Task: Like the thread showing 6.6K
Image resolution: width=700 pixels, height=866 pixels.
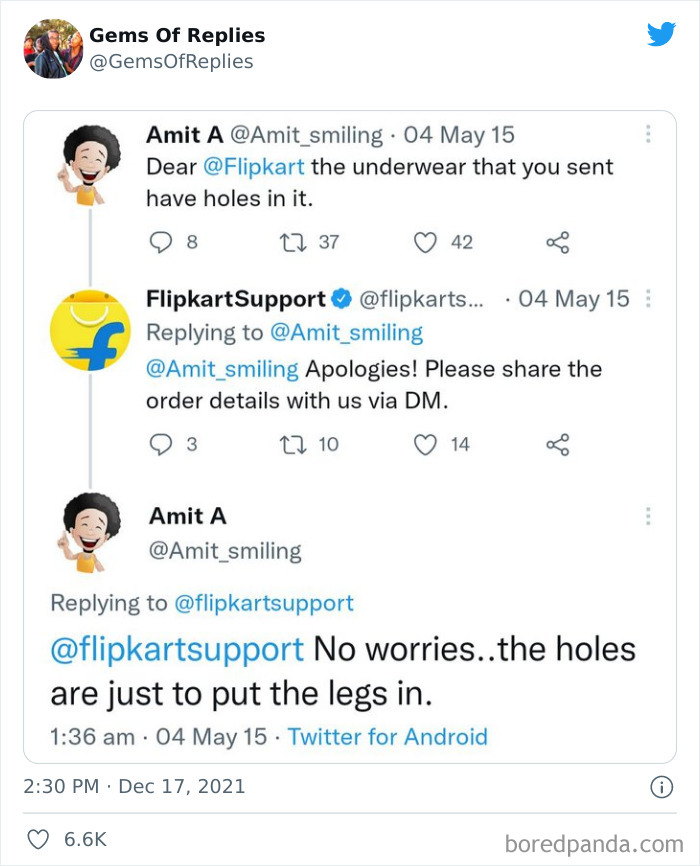Action: [39, 840]
